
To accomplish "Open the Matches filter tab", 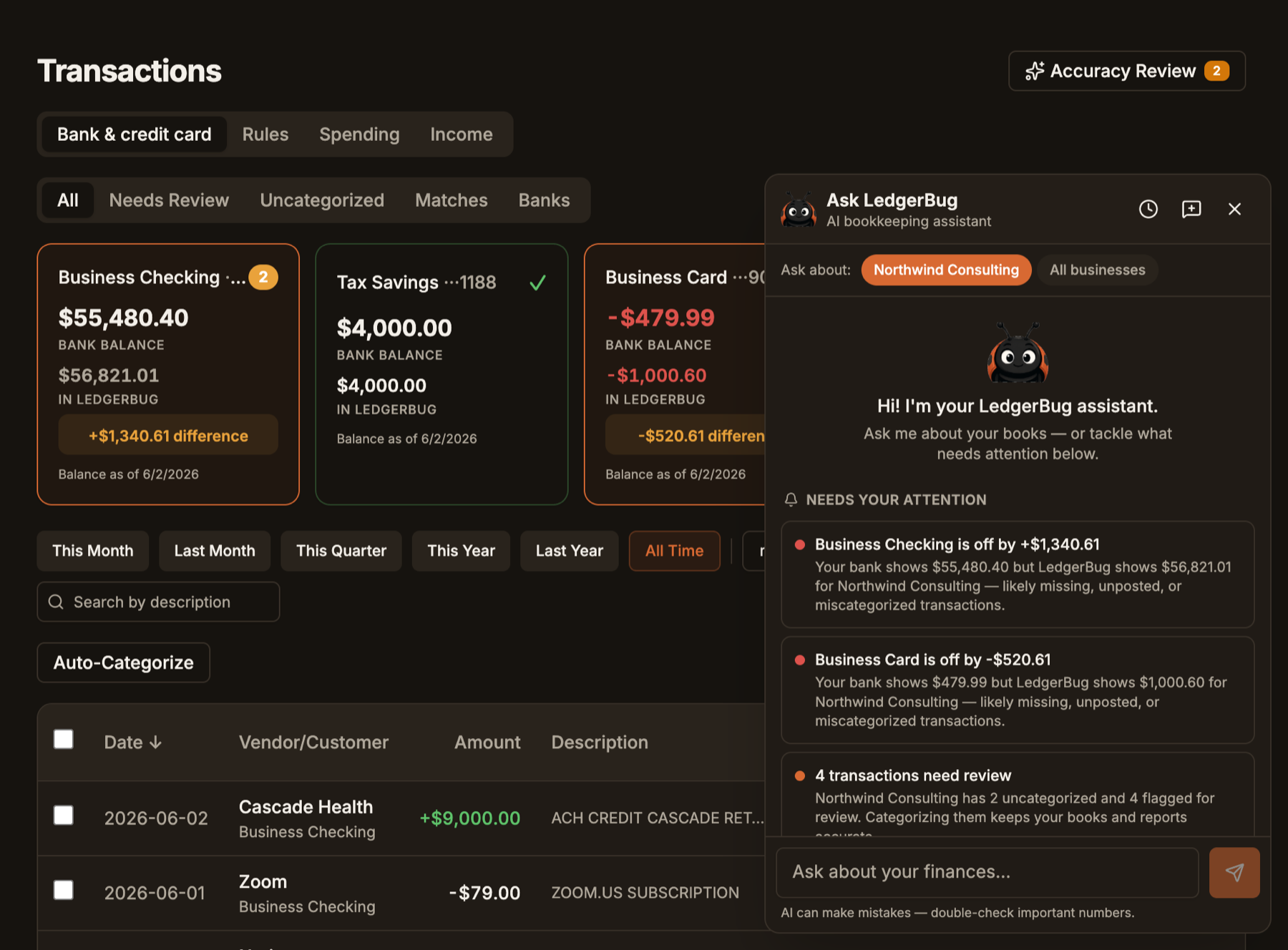I will tap(452, 200).
